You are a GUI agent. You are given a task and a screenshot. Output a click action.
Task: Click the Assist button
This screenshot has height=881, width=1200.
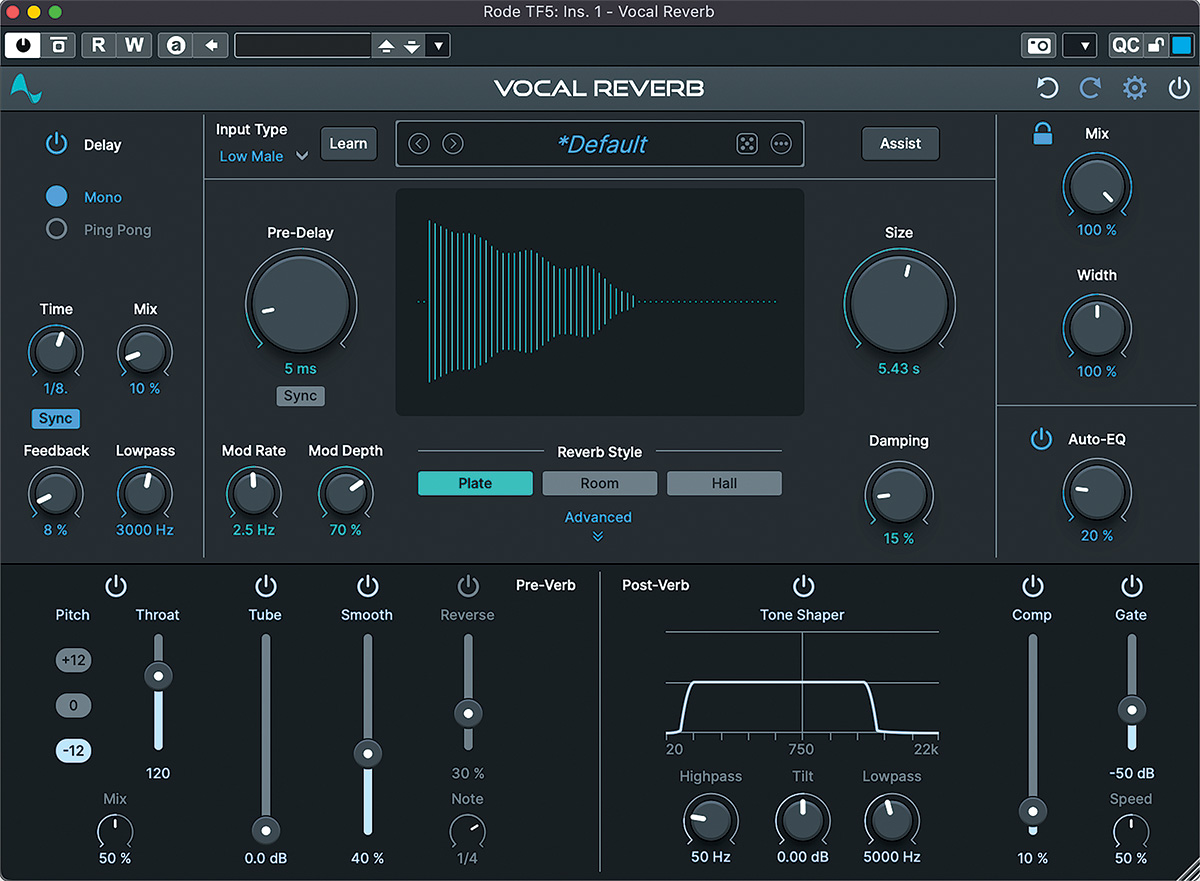(900, 143)
